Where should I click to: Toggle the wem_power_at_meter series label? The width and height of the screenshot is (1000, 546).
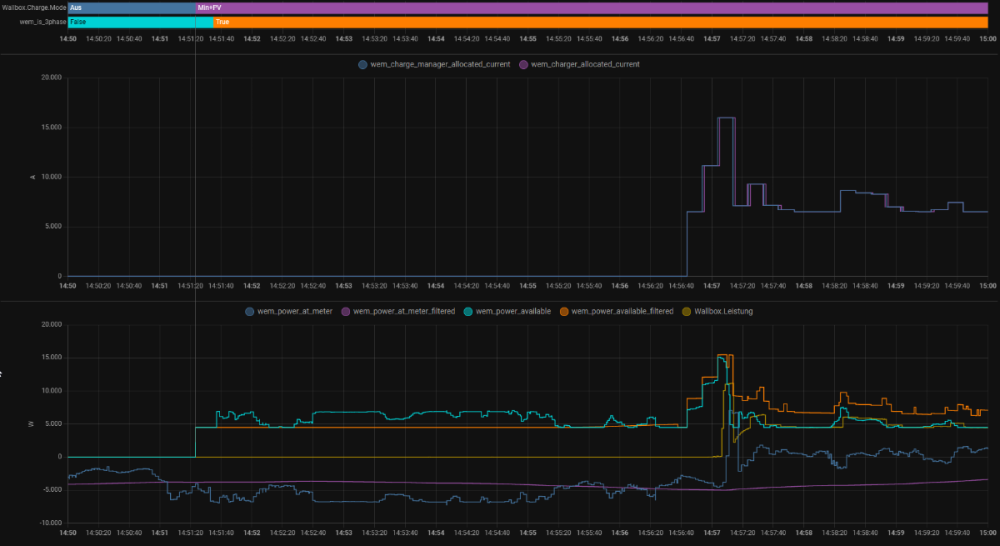[x=295, y=311]
